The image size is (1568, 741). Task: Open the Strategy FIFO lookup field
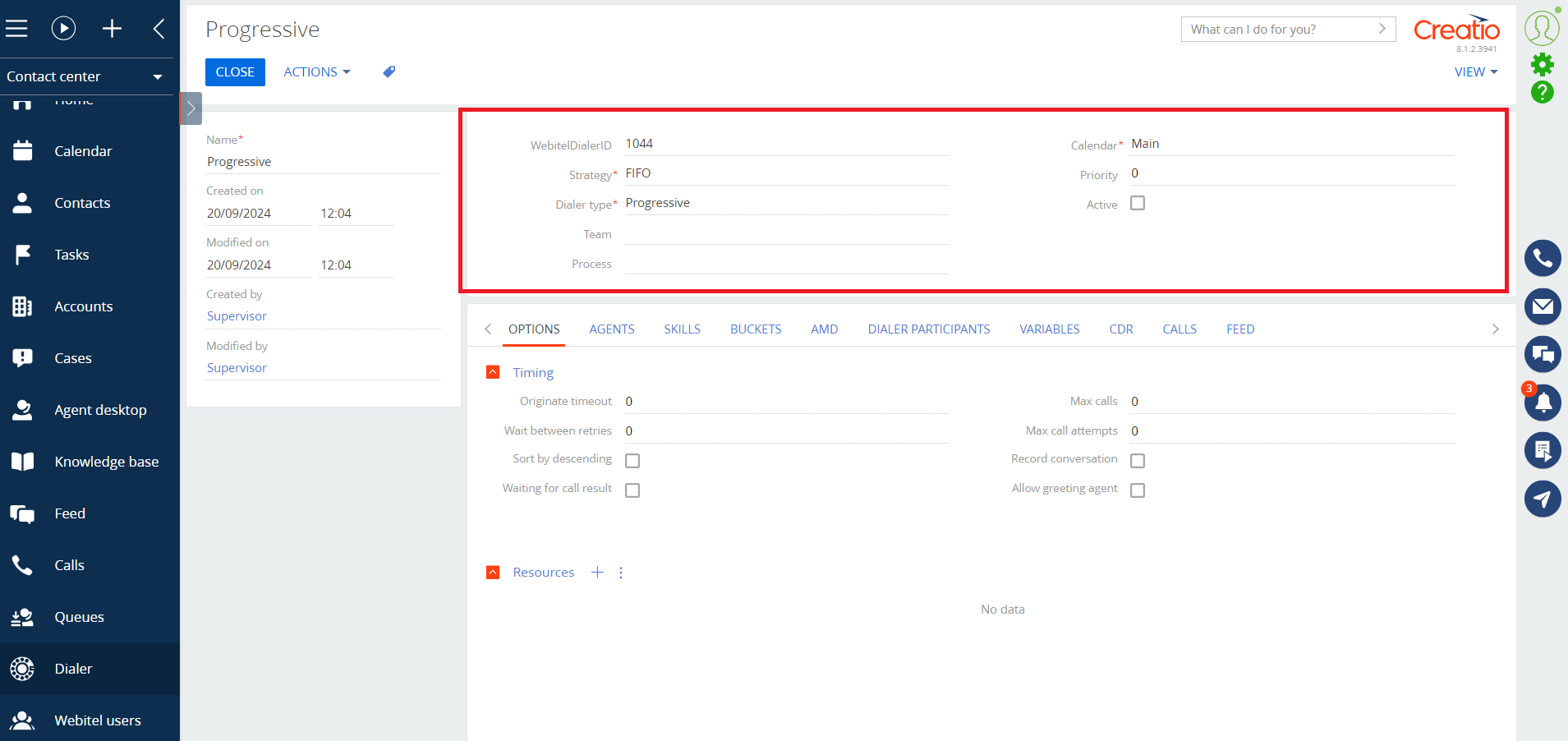[x=786, y=173]
